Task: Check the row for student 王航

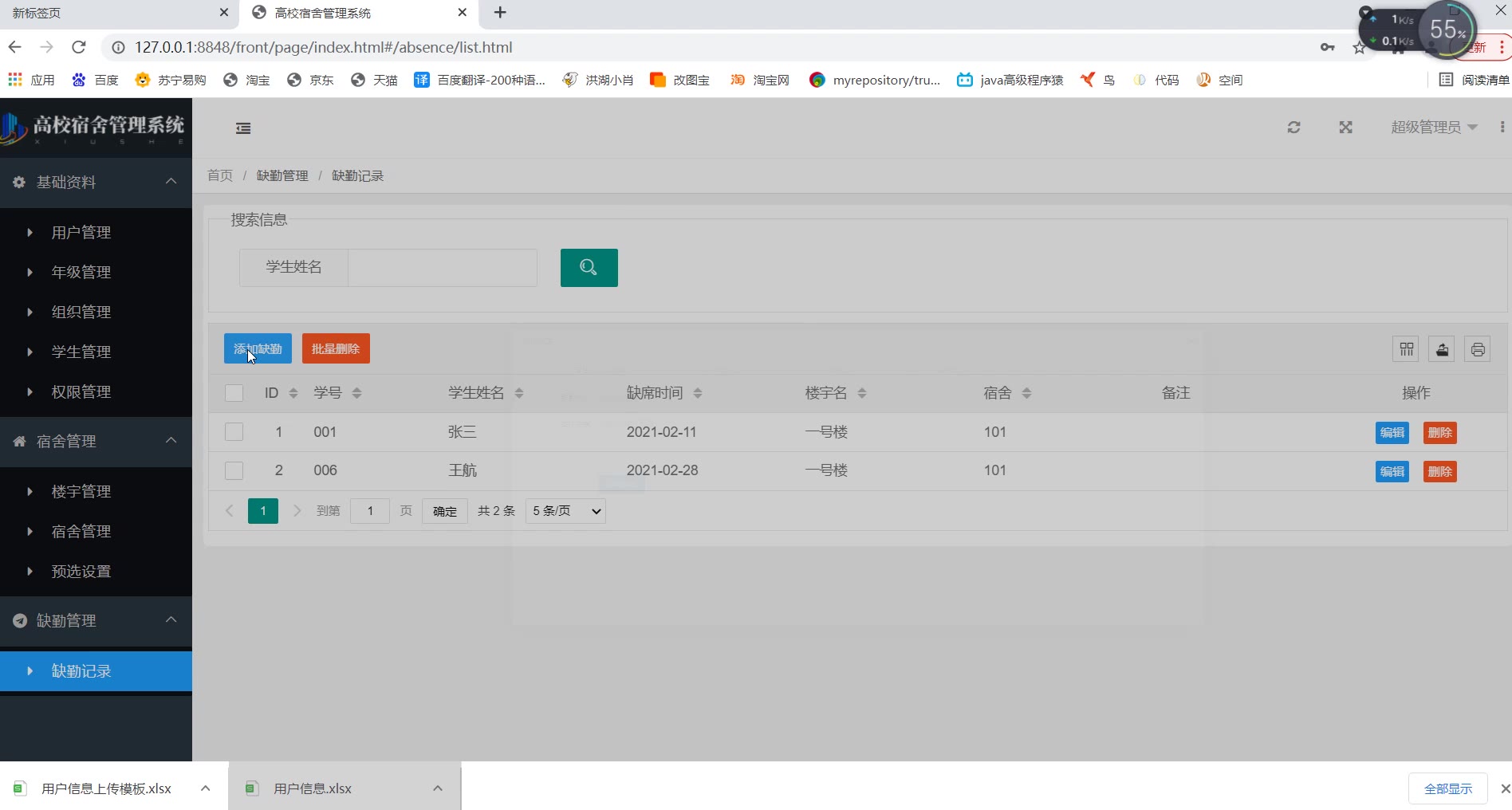Action: (x=234, y=470)
